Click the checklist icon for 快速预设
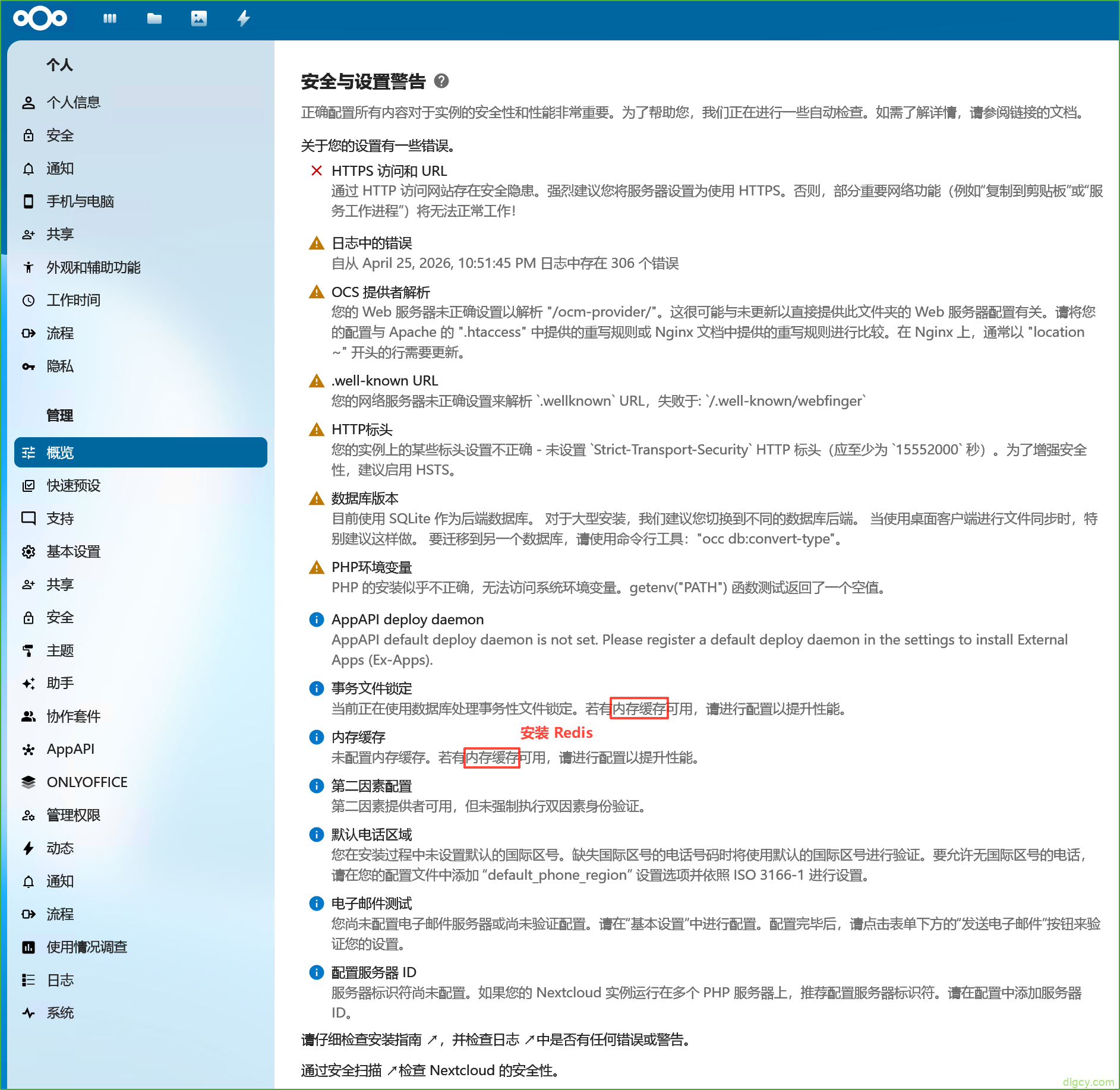 pos(29,486)
